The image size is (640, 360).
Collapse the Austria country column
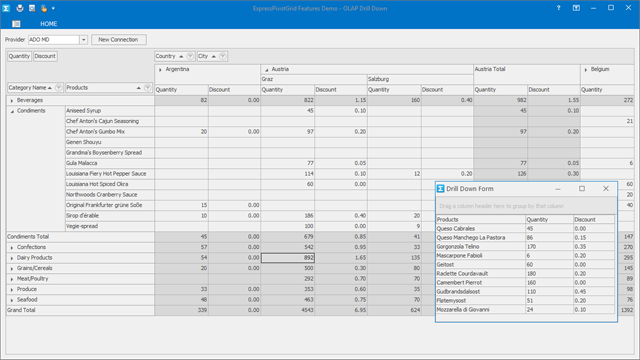tap(267, 70)
